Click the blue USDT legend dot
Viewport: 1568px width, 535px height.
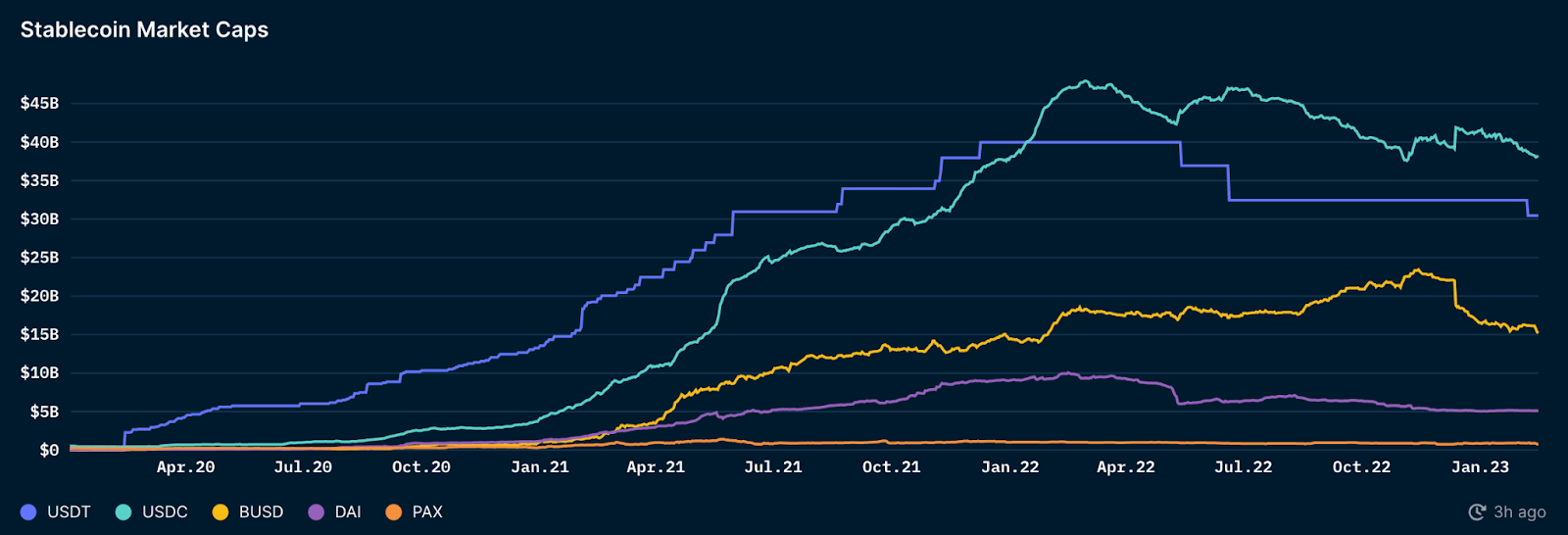28,512
